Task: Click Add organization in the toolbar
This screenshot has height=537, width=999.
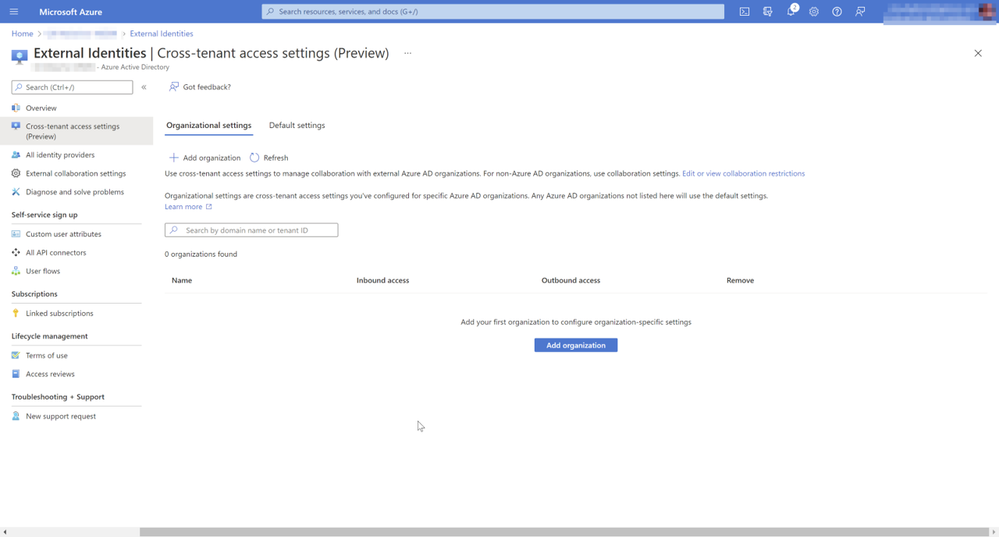Action: click(205, 157)
